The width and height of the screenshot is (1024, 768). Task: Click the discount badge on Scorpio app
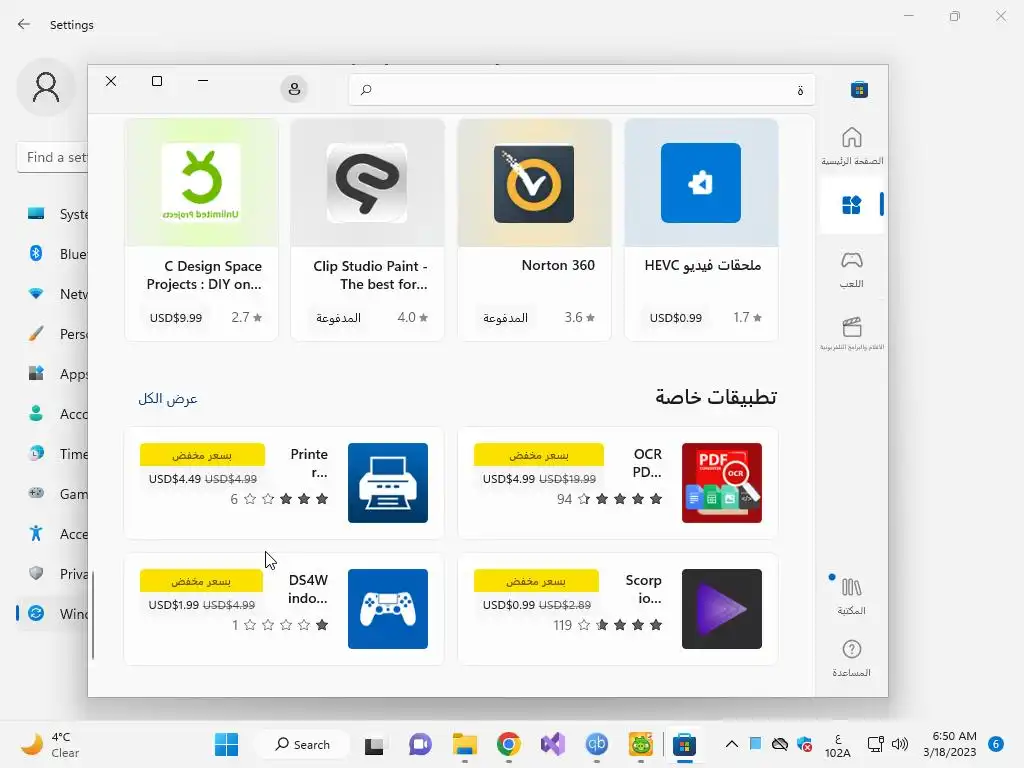tap(536, 581)
